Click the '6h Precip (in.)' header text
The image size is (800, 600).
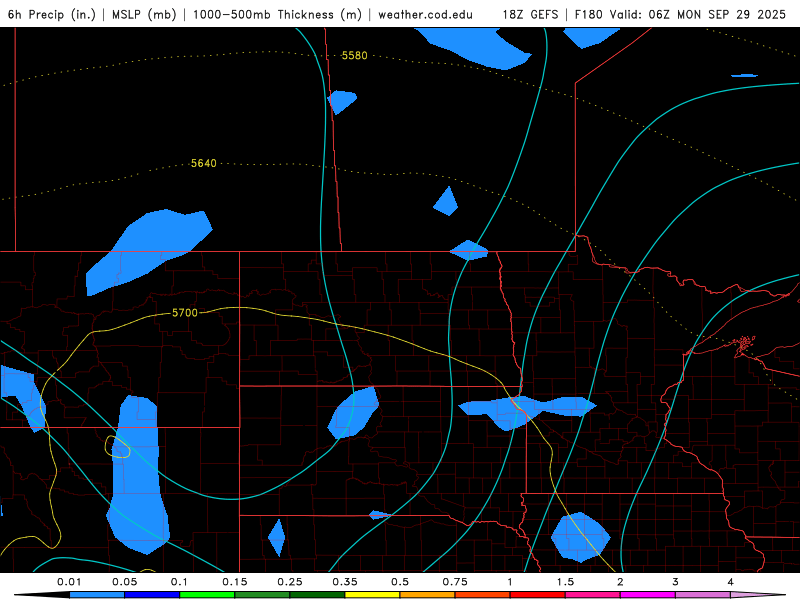[x=52, y=14]
